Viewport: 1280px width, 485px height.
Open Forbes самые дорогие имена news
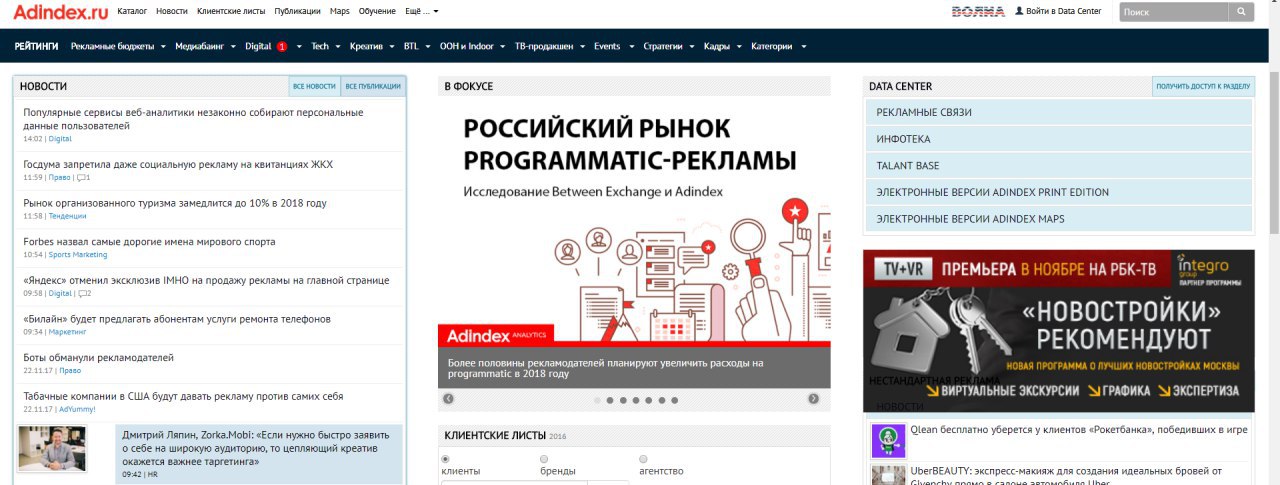pyautogui.click(x=149, y=241)
